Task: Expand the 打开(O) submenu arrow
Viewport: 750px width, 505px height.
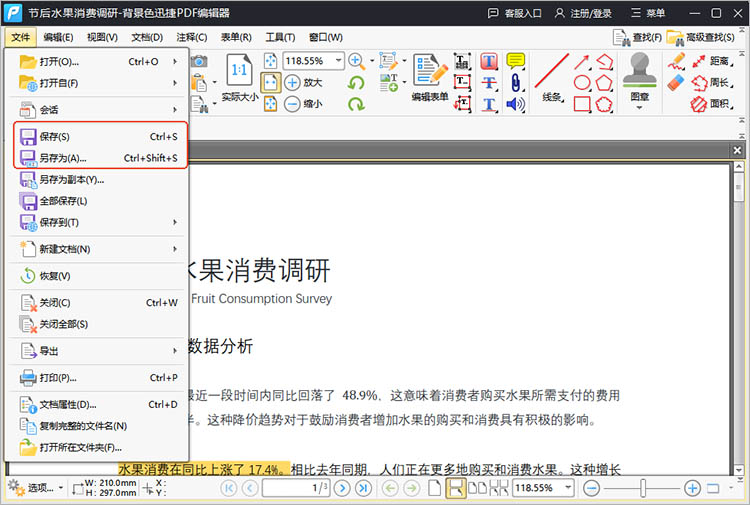Action: tap(175, 62)
